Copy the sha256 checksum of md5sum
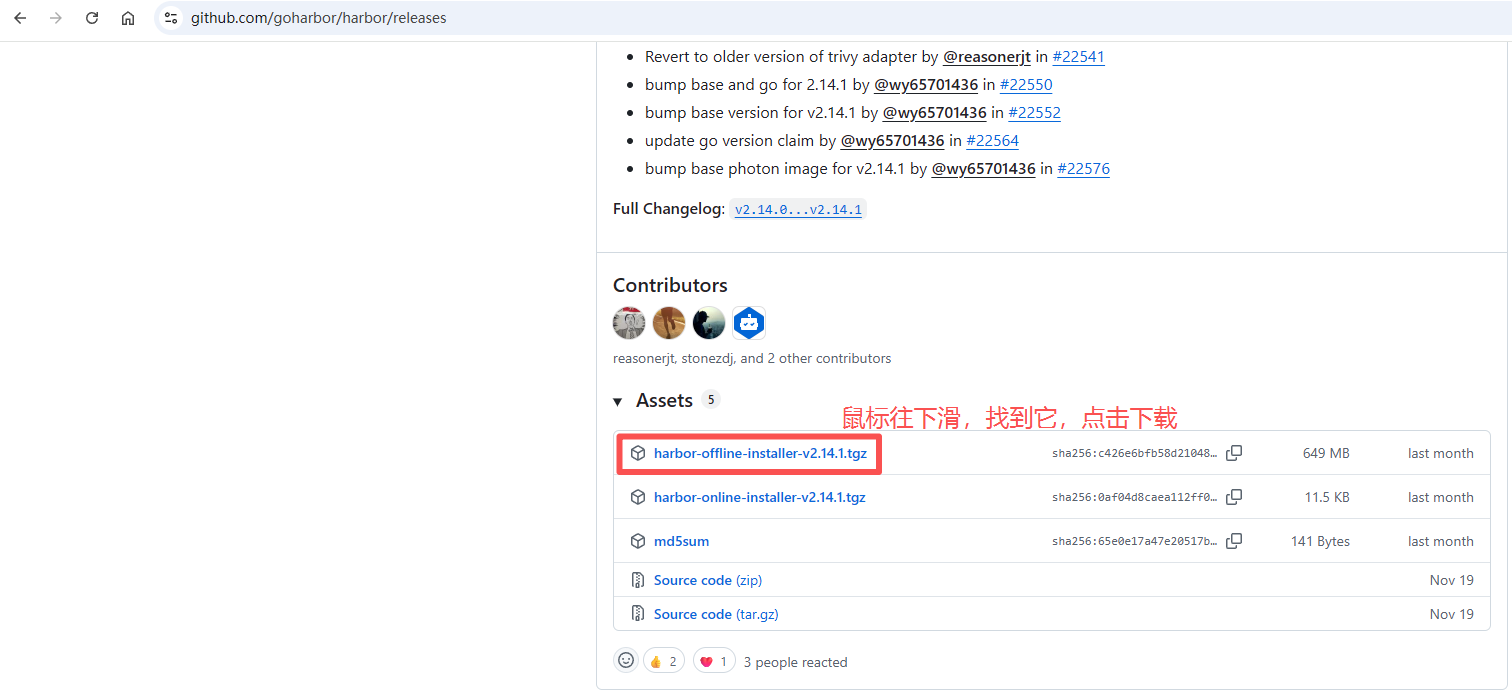This screenshot has height=693, width=1512. [x=1234, y=541]
